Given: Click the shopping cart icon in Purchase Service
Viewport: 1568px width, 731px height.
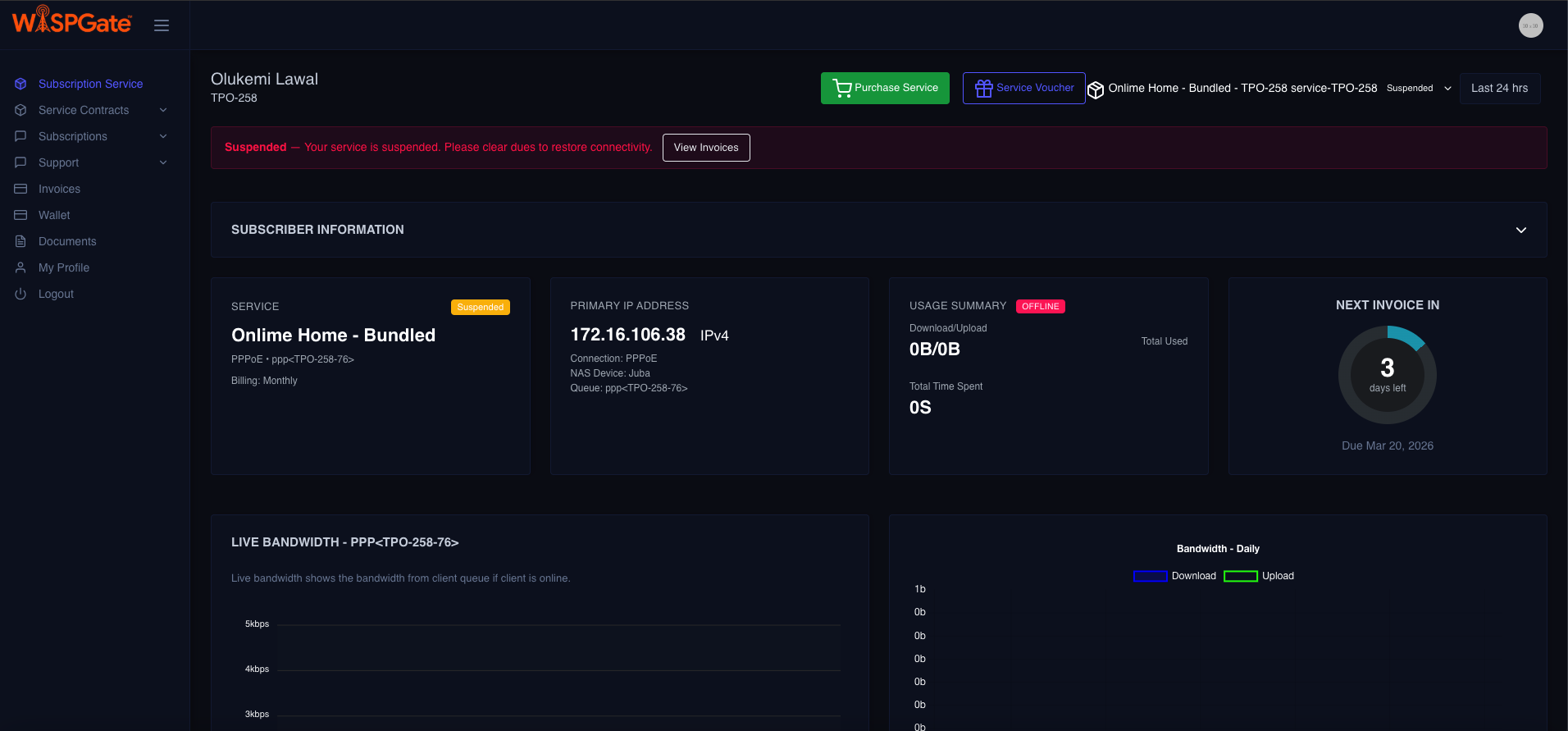Looking at the screenshot, I should click(842, 88).
